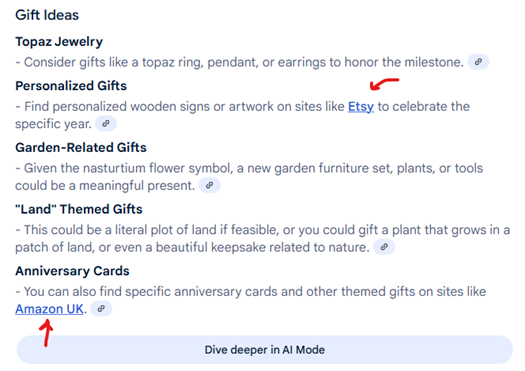Click the specific anniversary cards description text
This screenshot has width=525, height=371.
click(x=250, y=300)
